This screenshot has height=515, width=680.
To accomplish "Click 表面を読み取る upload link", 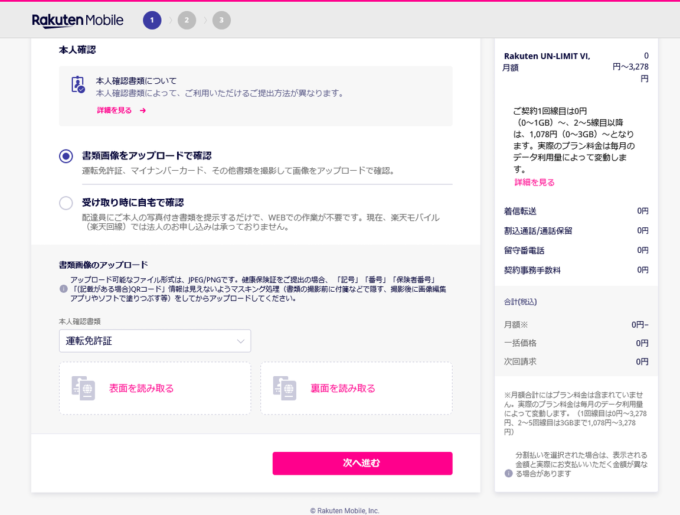I will click(141, 388).
